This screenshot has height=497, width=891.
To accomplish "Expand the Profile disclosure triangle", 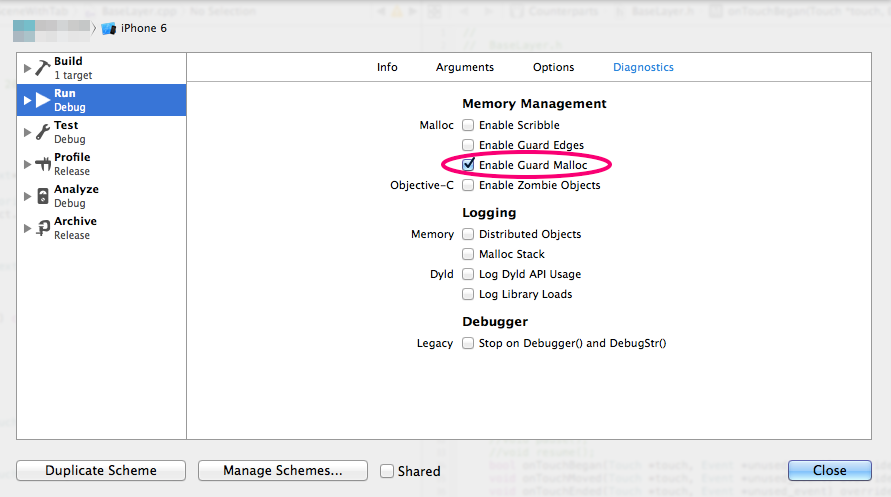I will coord(27,164).
